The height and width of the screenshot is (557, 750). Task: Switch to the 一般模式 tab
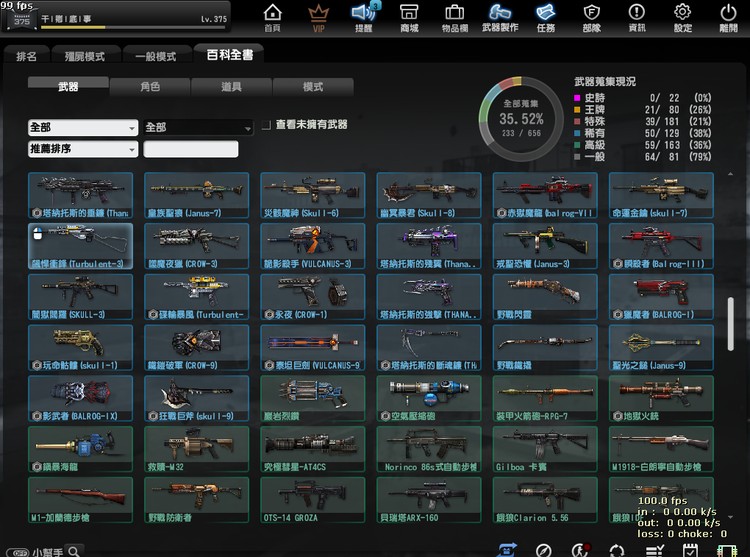click(x=156, y=56)
